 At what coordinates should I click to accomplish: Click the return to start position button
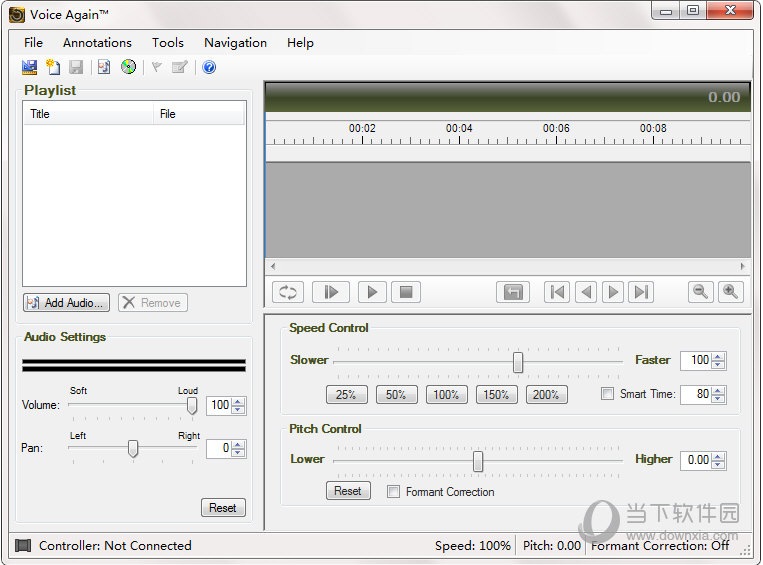[x=513, y=292]
